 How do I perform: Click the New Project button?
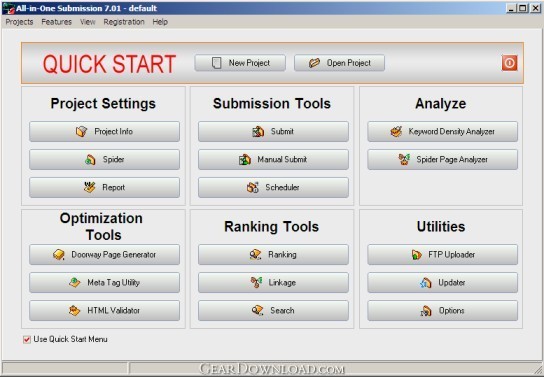(x=240, y=63)
